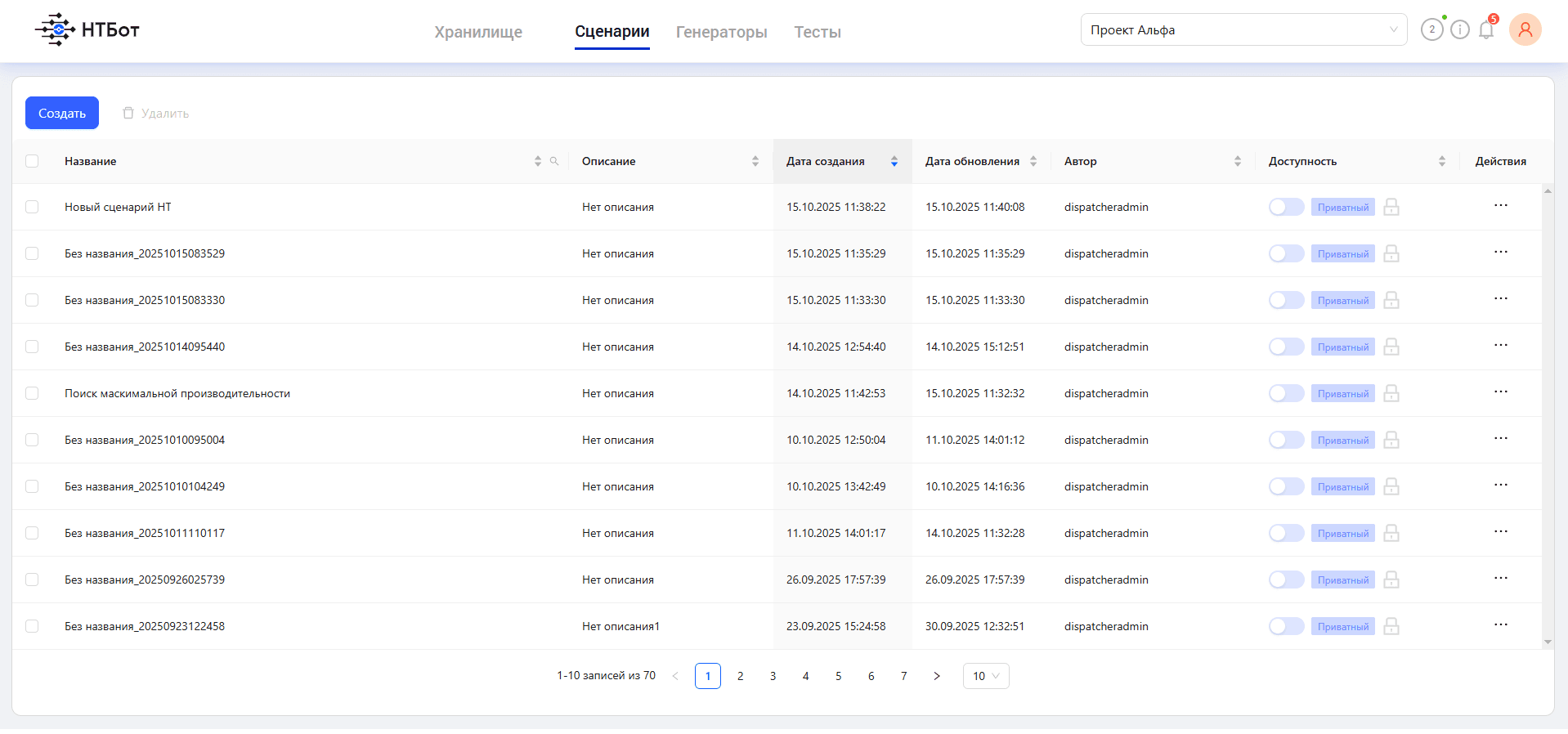Click lock icon for Без названия_20251015083529
This screenshot has height=734, width=1568.
[x=1391, y=253]
